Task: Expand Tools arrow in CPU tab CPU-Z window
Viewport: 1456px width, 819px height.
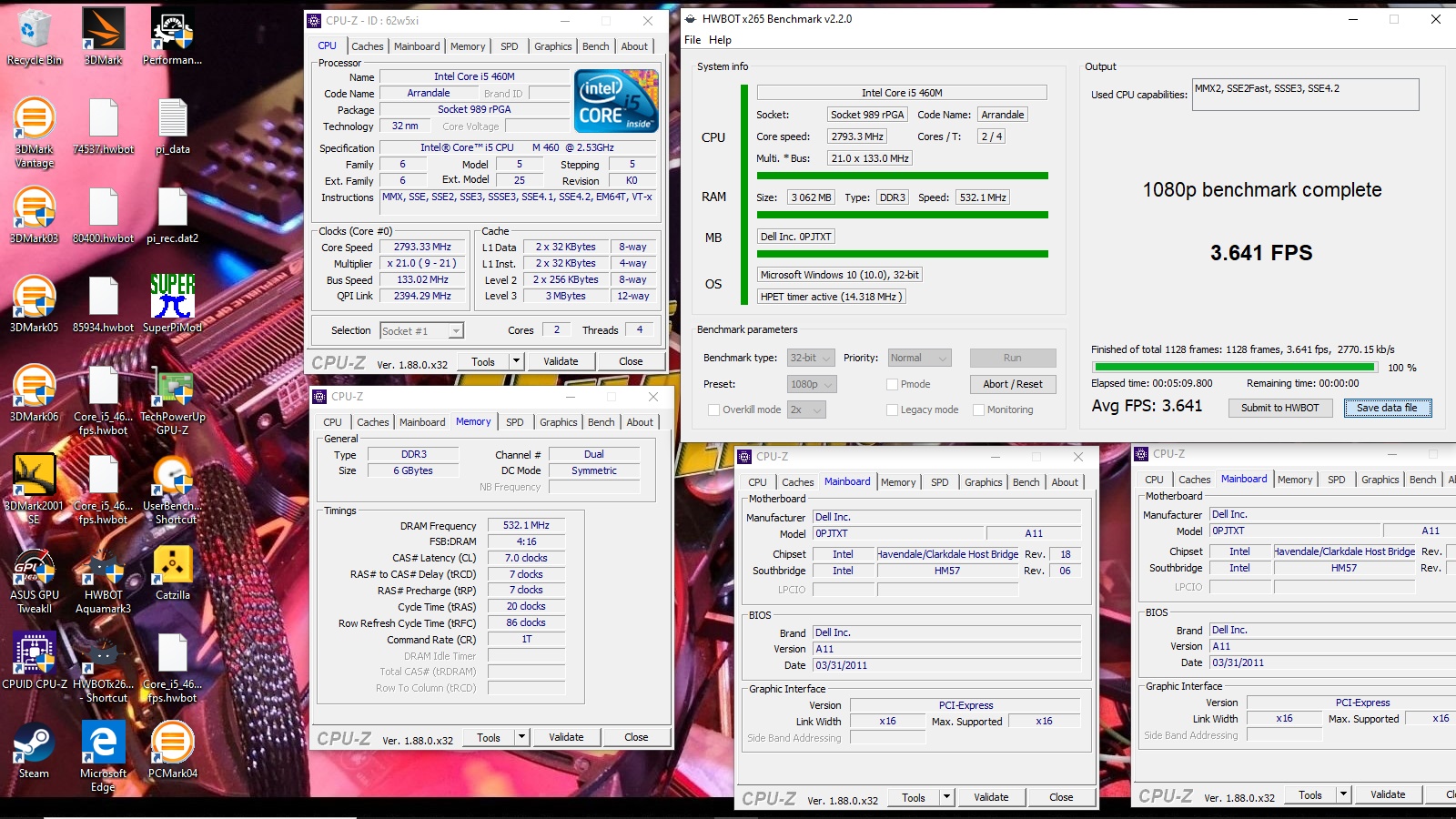Action: [x=516, y=361]
